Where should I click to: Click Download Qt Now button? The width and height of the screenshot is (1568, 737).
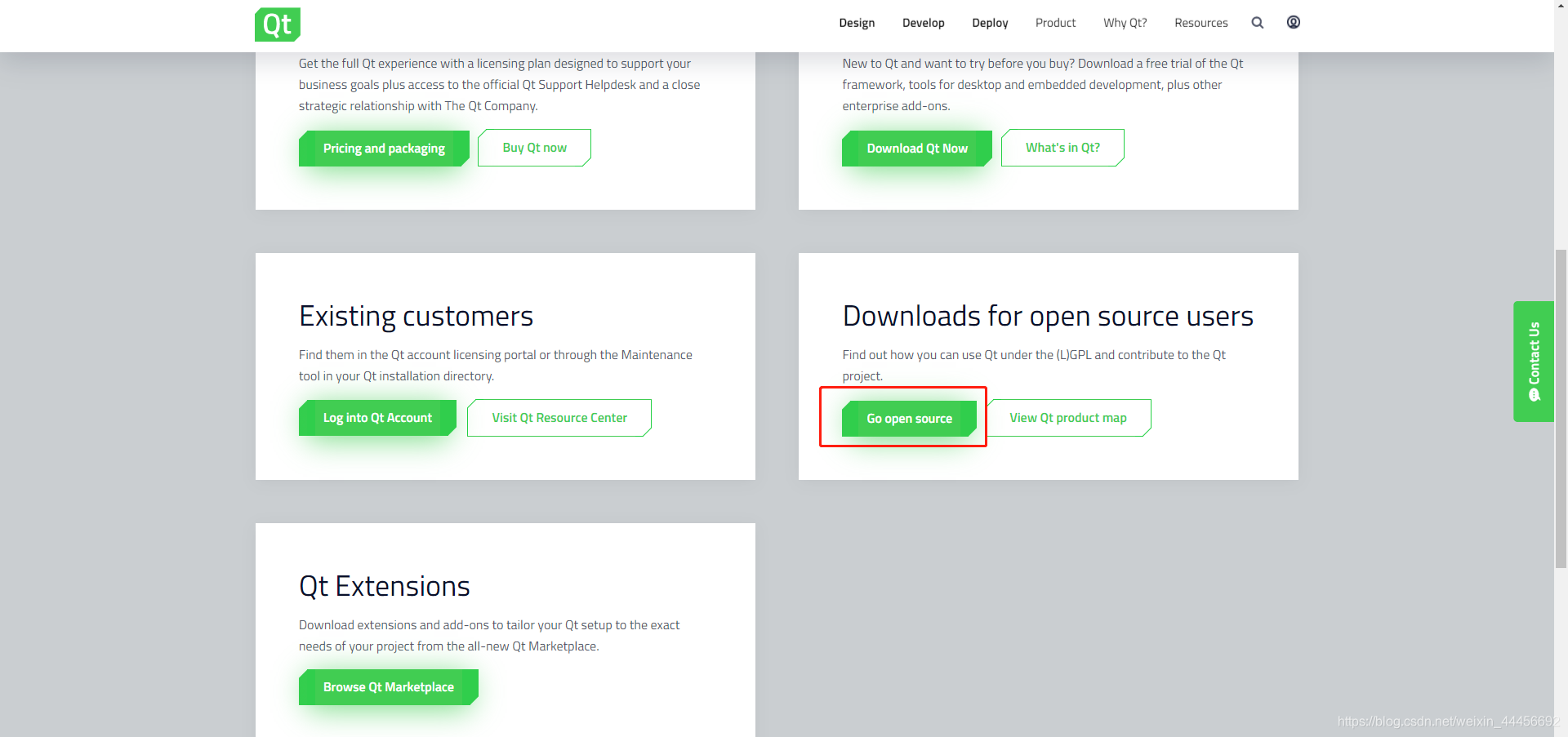point(917,149)
